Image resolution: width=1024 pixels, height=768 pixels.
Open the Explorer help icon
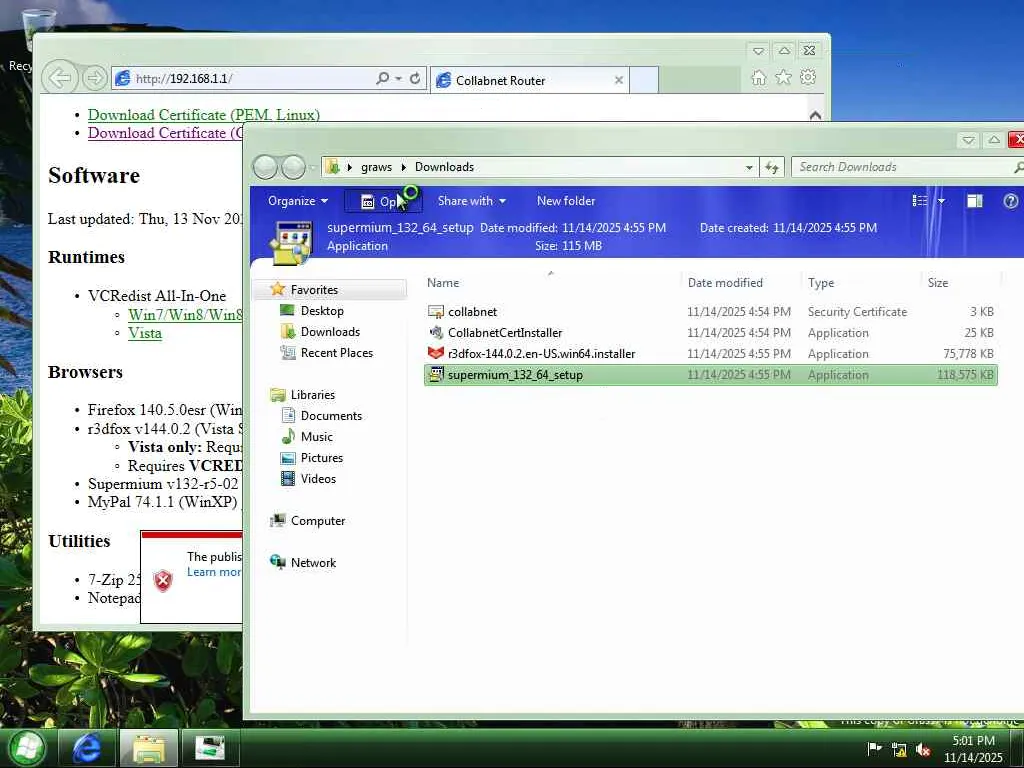click(1010, 201)
